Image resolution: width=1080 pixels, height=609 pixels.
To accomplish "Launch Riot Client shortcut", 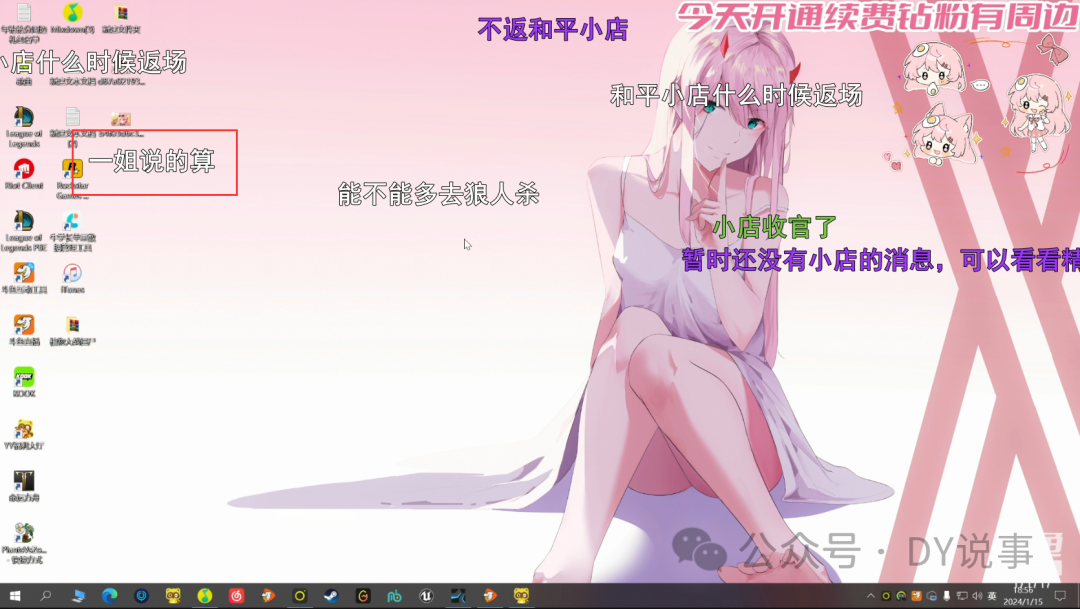I will click(23, 174).
